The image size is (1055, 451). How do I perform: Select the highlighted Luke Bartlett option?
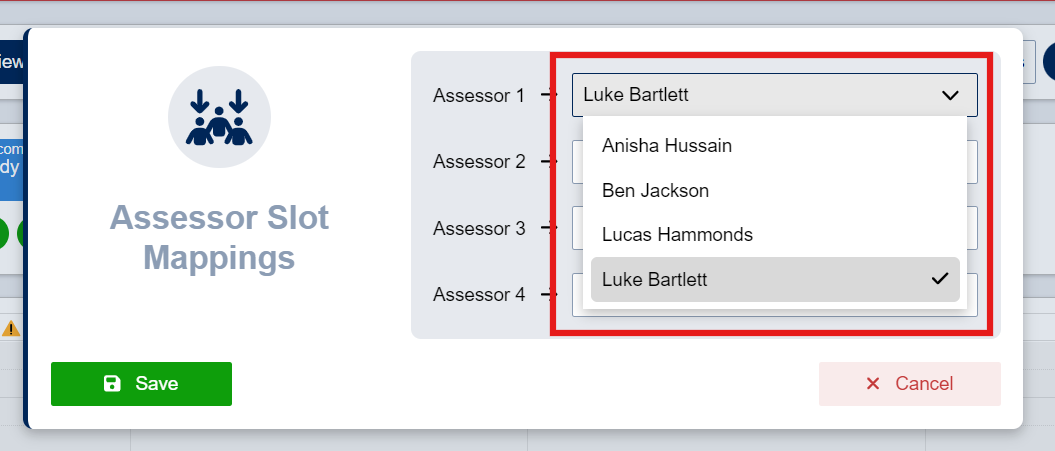(775, 279)
